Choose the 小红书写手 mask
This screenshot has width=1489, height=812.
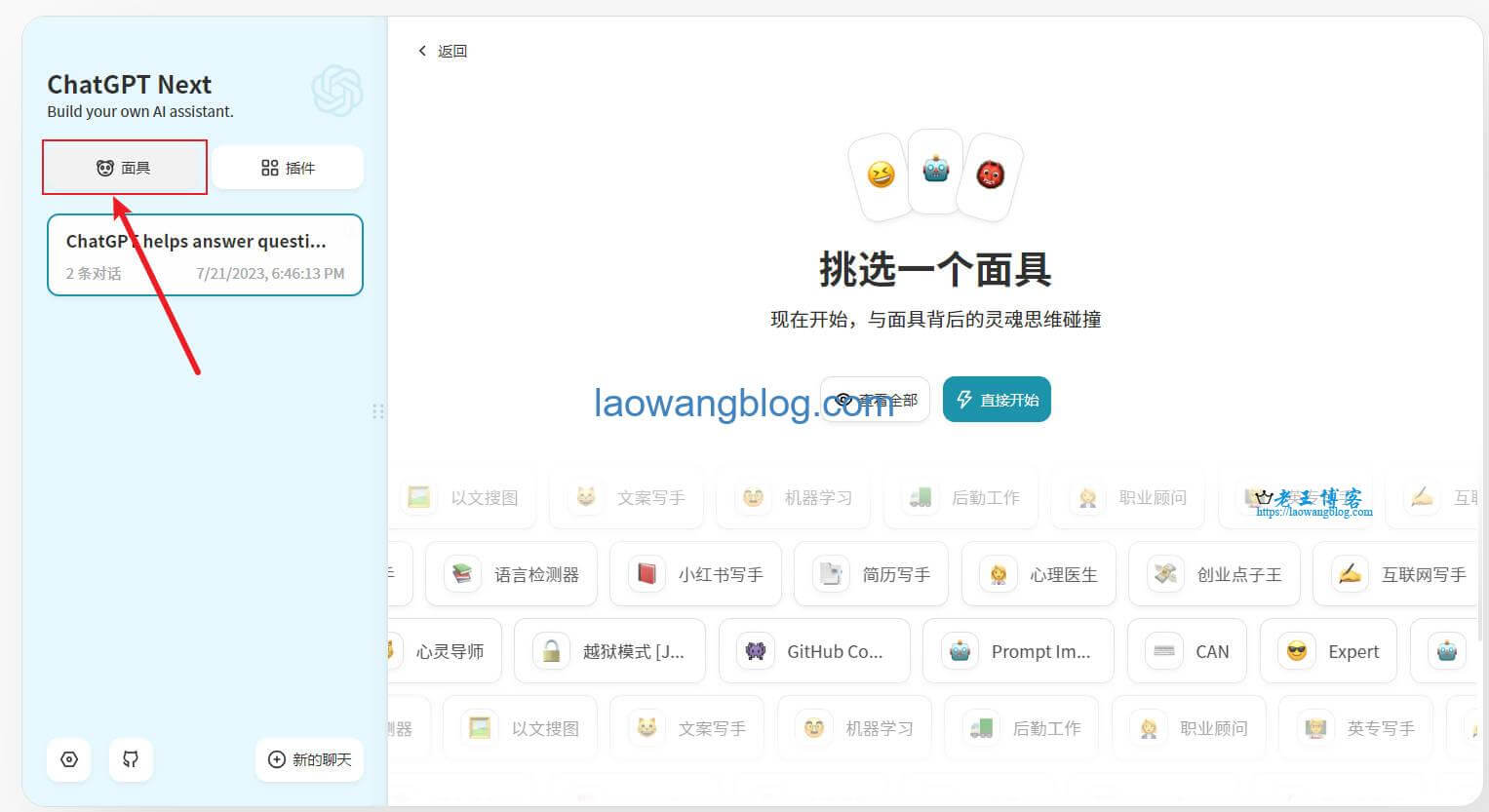point(695,574)
